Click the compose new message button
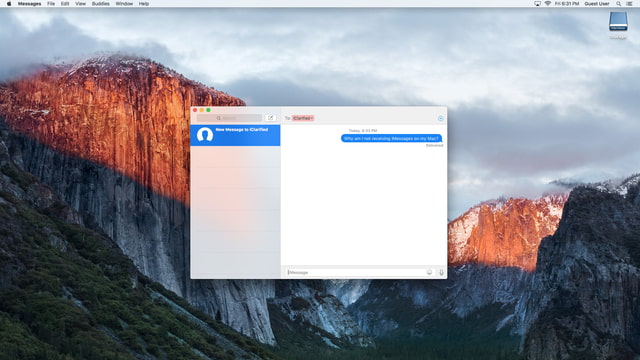Image resolution: width=640 pixels, height=360 pixels. tap(271, 118)
